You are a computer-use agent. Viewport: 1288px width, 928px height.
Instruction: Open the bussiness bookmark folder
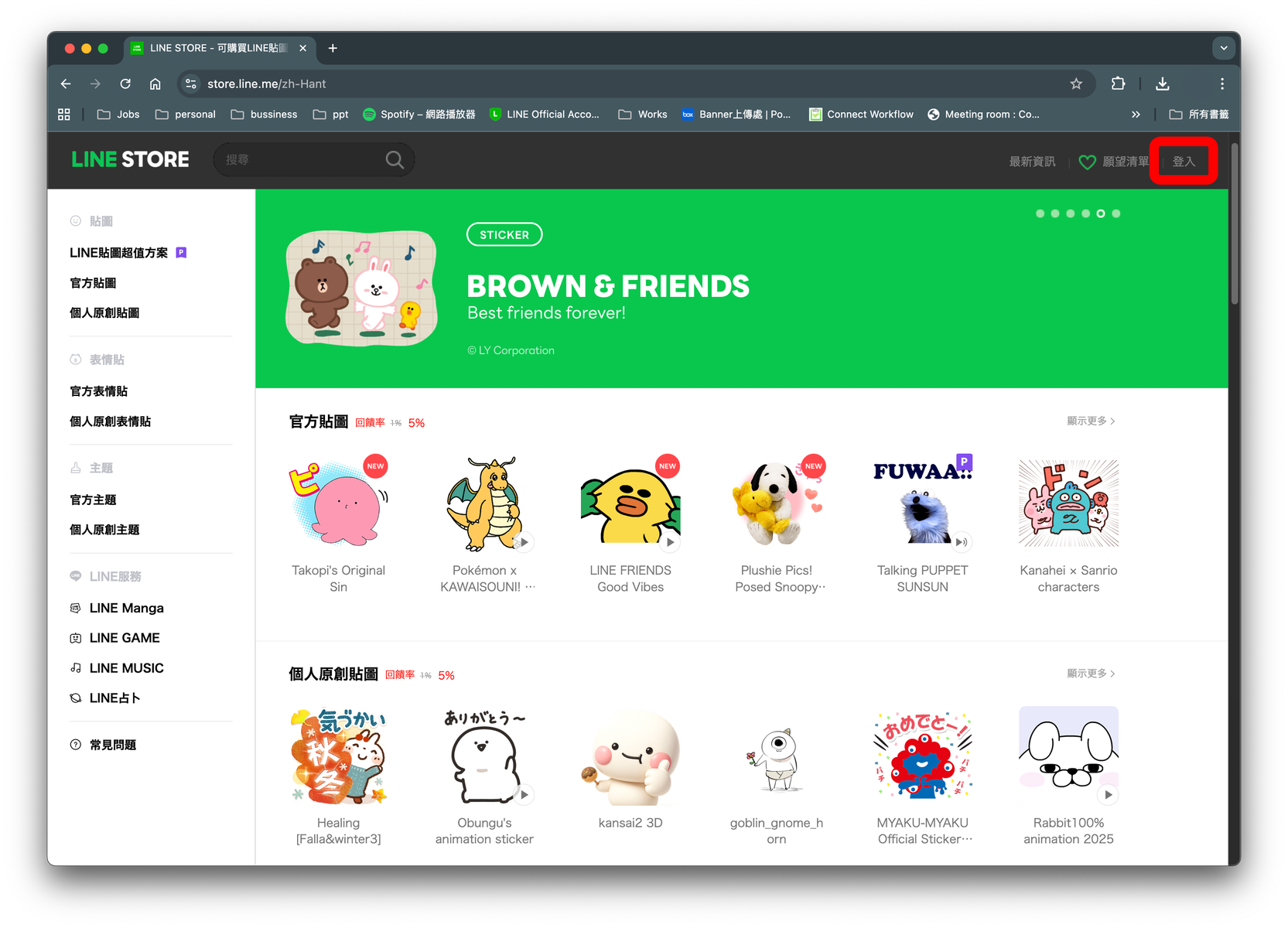click(x=264, y=114)
